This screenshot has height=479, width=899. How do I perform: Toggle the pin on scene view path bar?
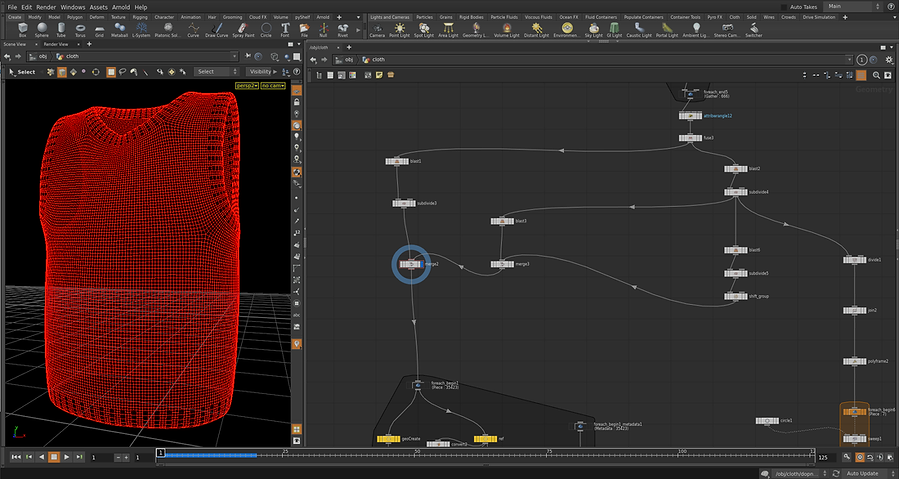248,56
